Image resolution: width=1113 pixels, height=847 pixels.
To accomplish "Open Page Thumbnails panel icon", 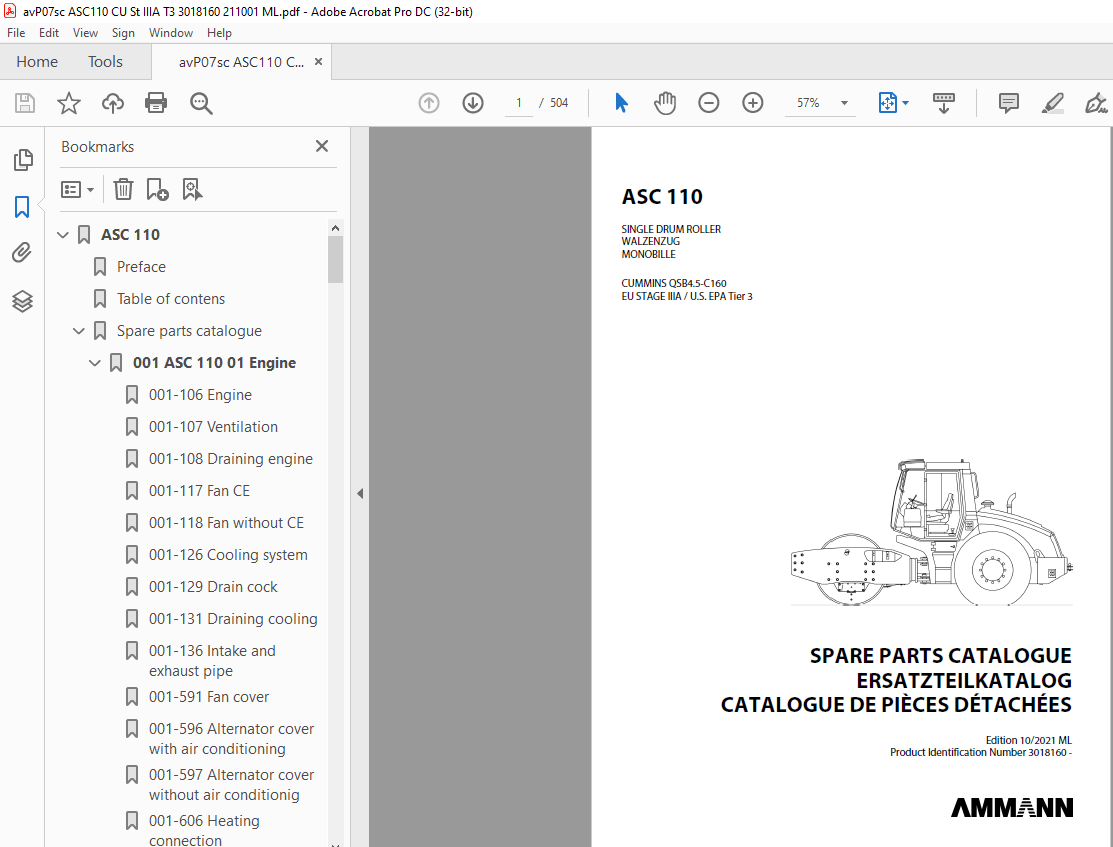I will tap(23, 160).
